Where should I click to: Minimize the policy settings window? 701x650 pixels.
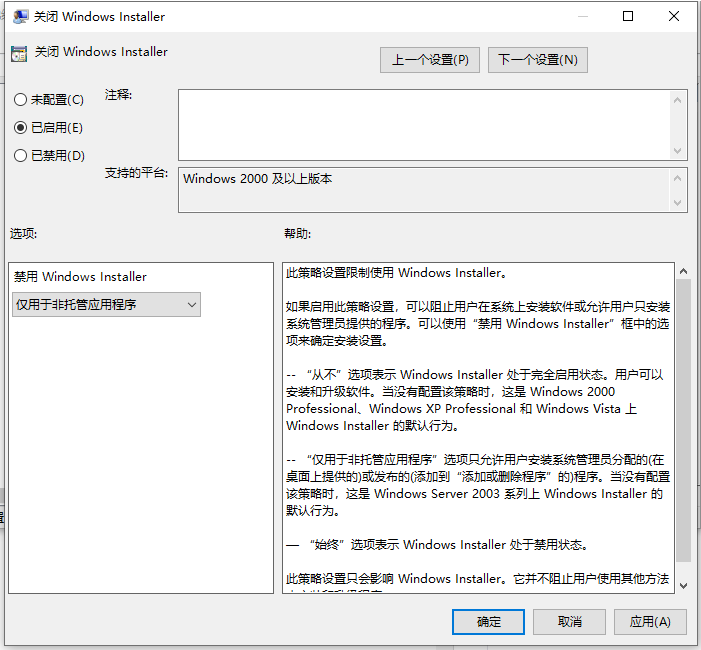click(x=583, y=17)
